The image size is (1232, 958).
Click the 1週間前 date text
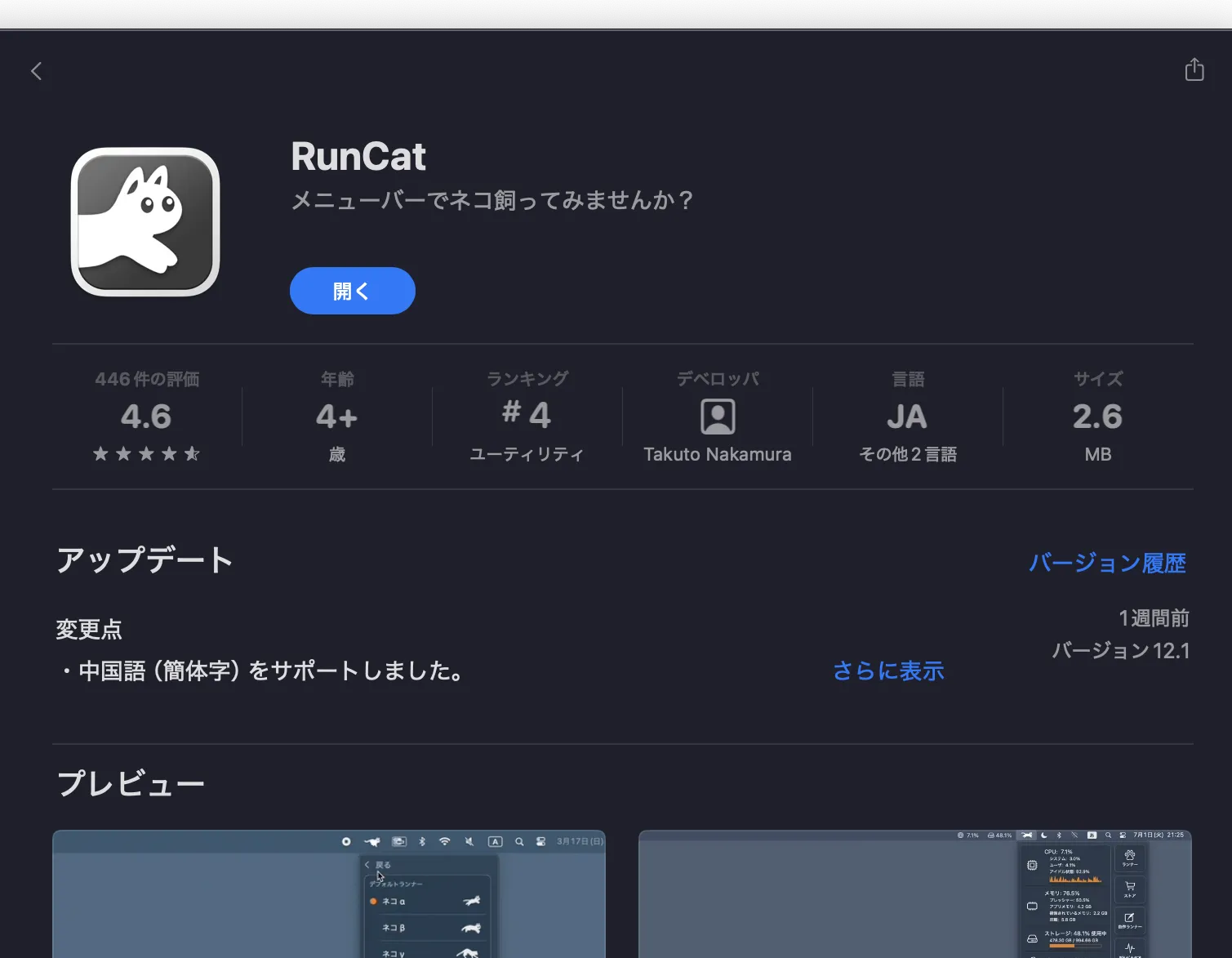[x=1154, y=618]
